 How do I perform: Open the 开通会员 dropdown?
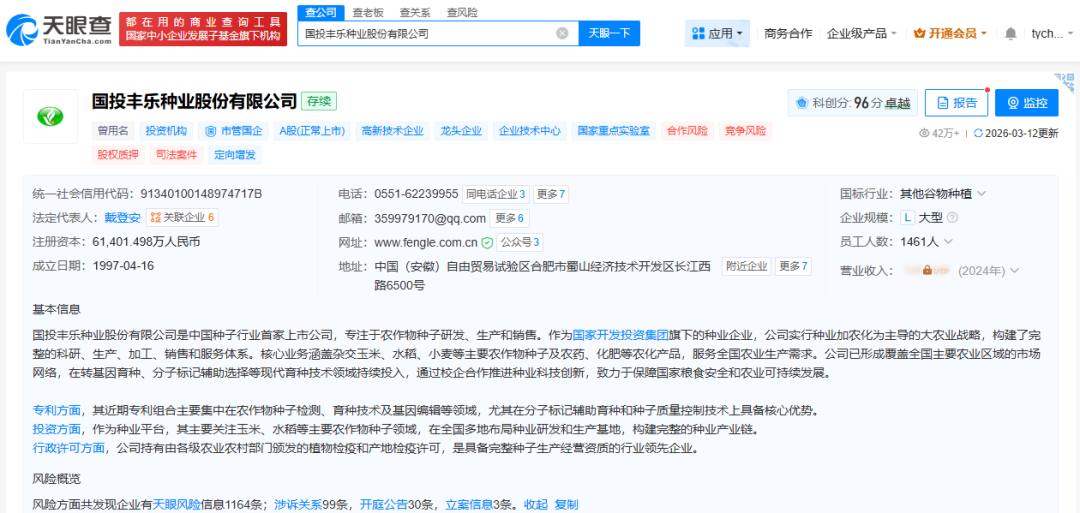(950, 33)
